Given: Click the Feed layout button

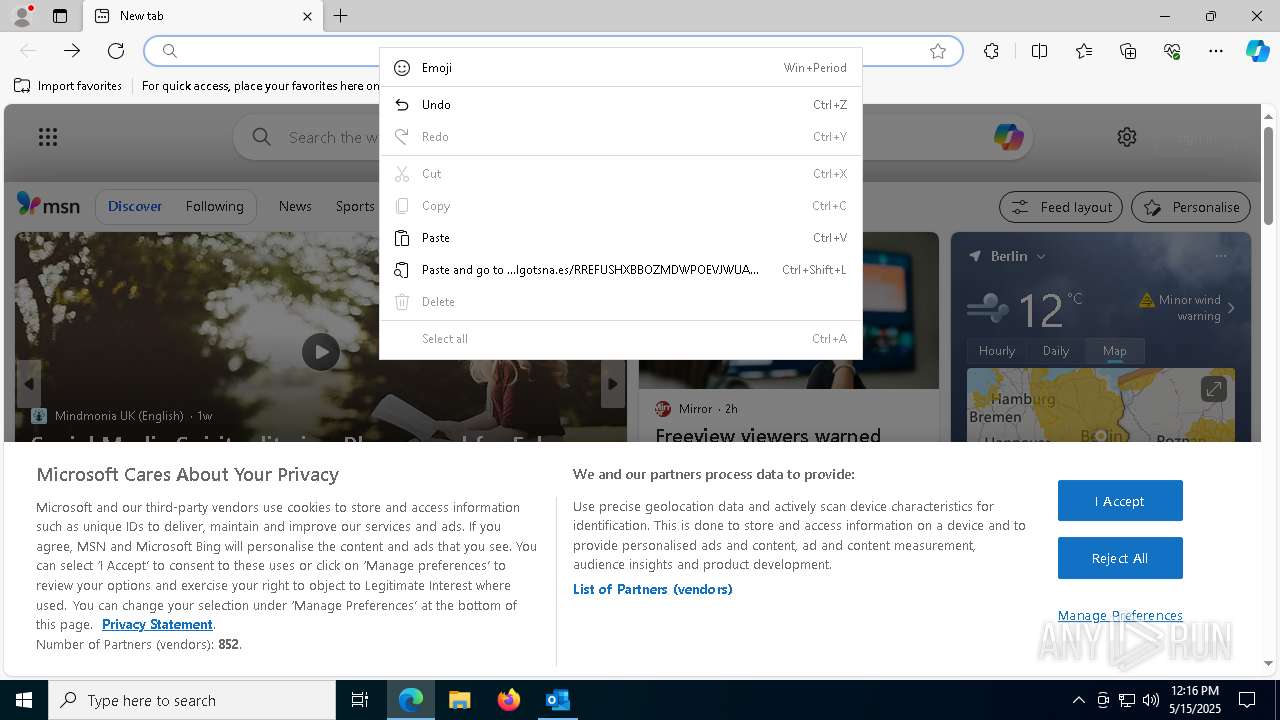Looking at the screenshot, I should (1061, 207).
